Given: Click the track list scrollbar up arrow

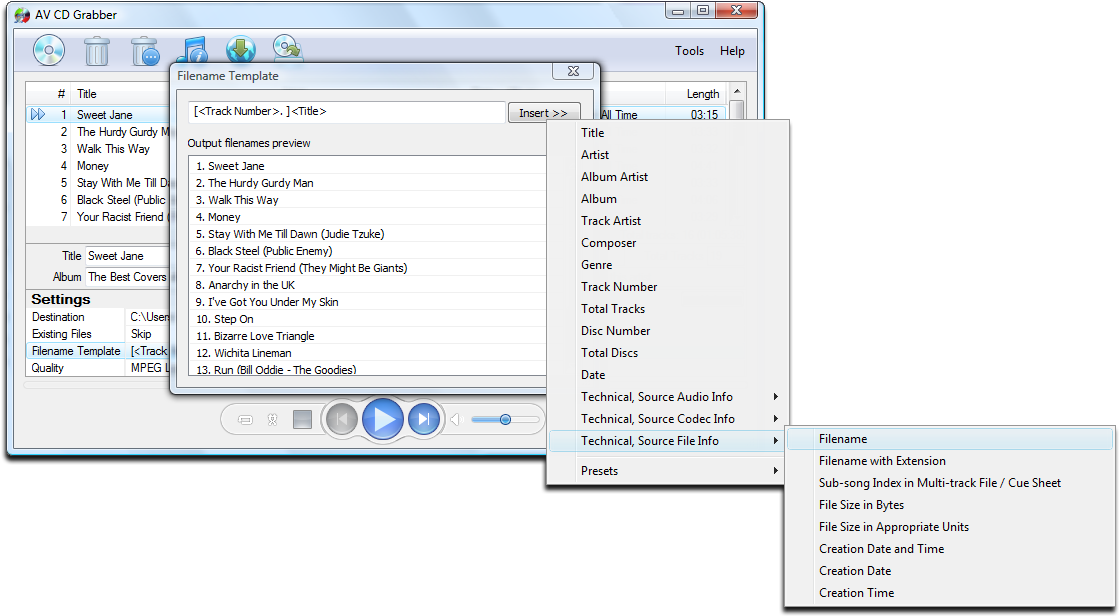Looking at the screenshot, I should pos(737,91).
